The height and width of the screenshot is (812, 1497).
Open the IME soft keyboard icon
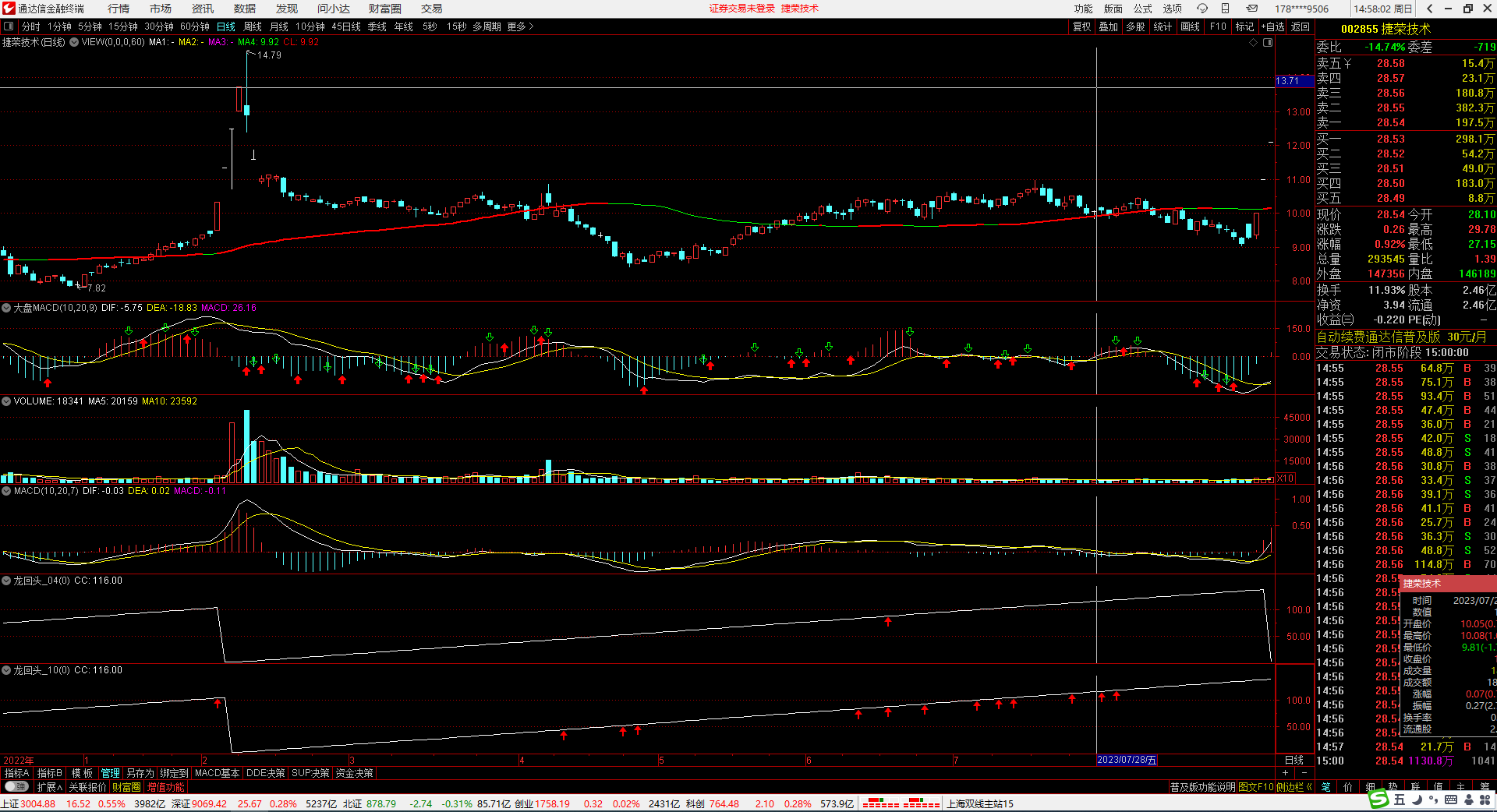click(1450, 800)
